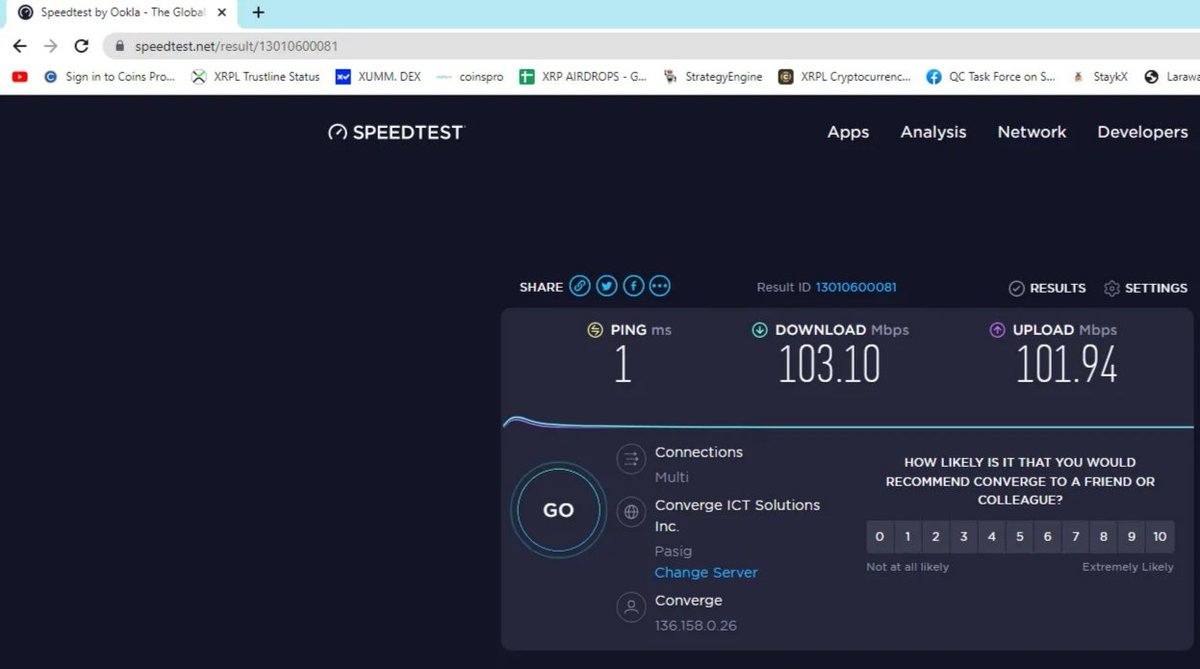This screenshot has width=1200, height=669.
Task: Click Converge ICT Solutions Inc. text
Action: pyautogui.click(x=737, y=515)
